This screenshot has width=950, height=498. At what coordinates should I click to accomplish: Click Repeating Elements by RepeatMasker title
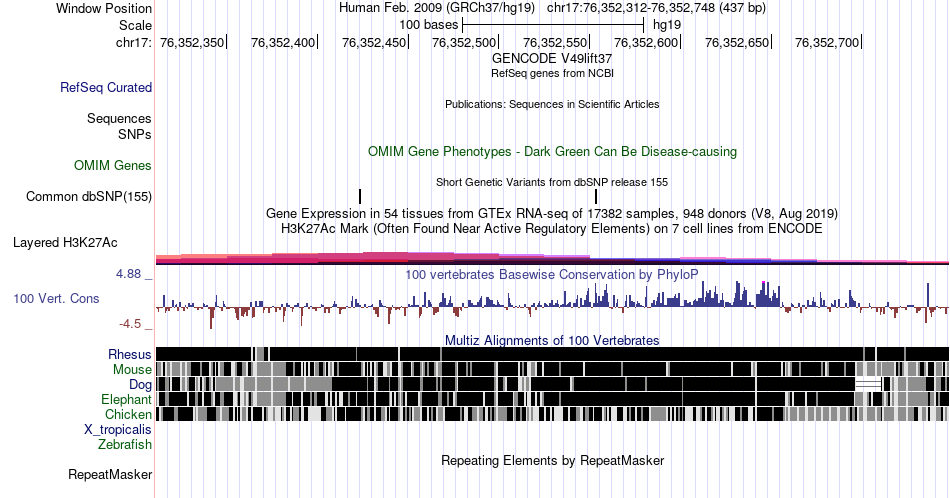[552, 460]
